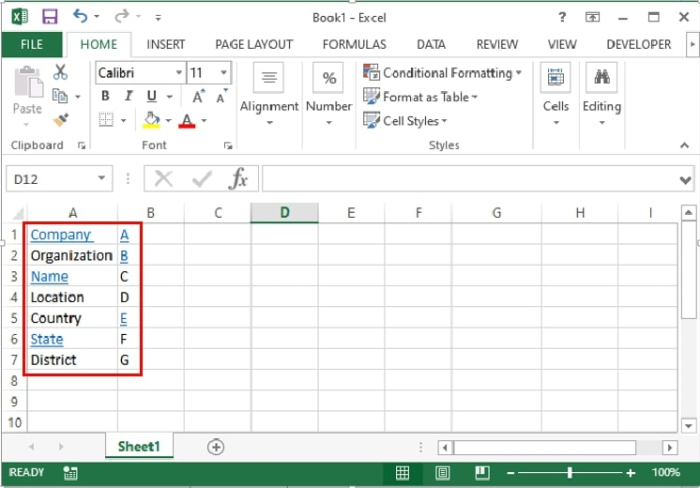Toggle Underline formatting

click(152, 96)
